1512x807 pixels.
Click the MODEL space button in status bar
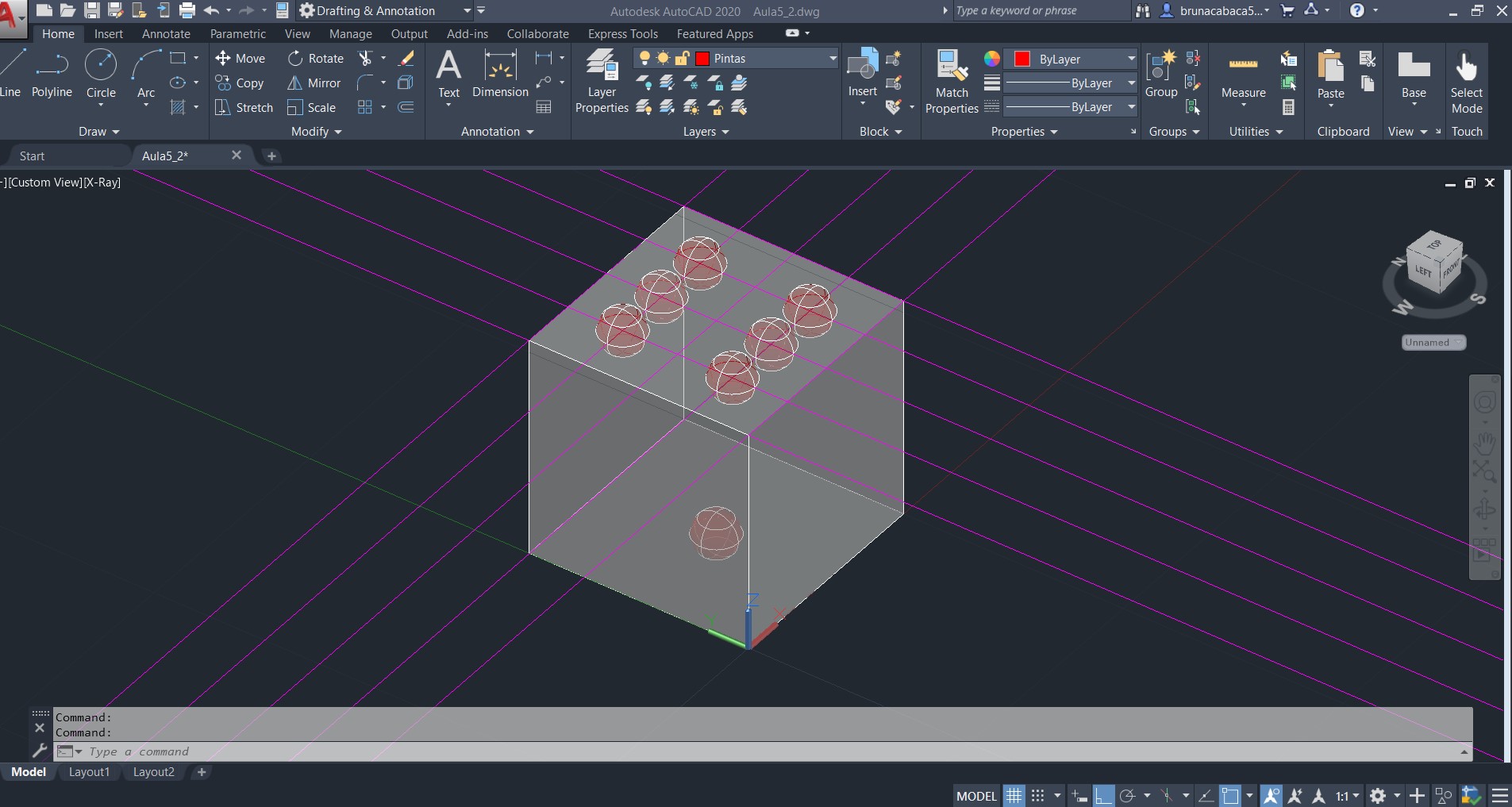[x=975, y=795]
